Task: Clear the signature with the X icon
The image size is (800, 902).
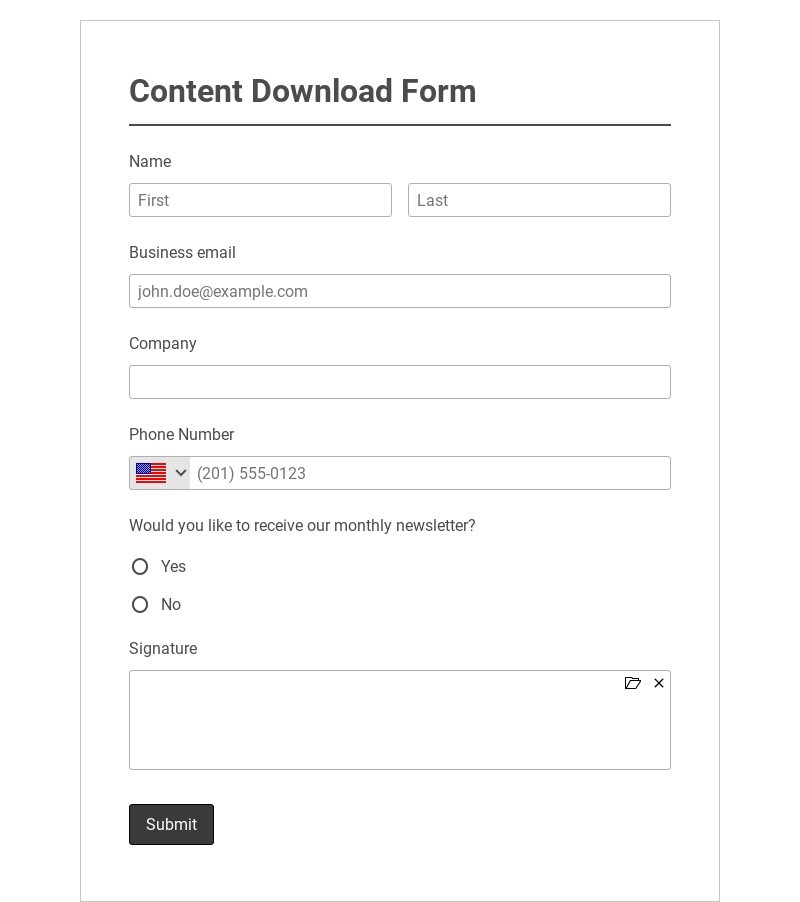Action: [x=659, y=683]
